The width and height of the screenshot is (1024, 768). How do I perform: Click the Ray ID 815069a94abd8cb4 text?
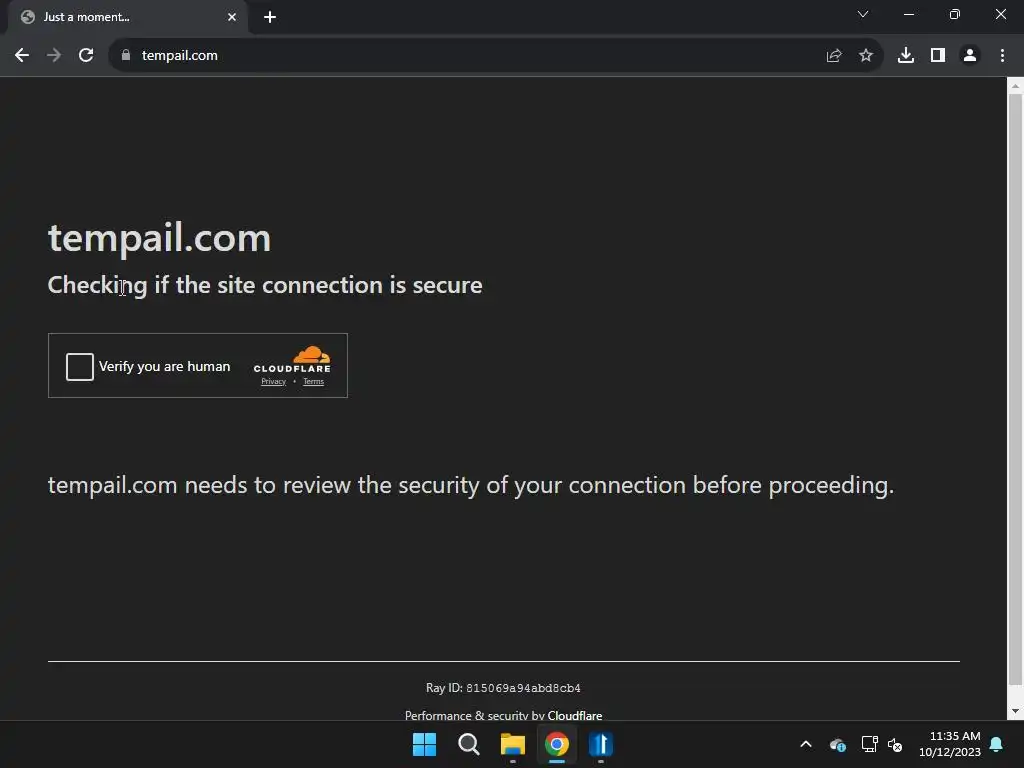tap(503, 688)
